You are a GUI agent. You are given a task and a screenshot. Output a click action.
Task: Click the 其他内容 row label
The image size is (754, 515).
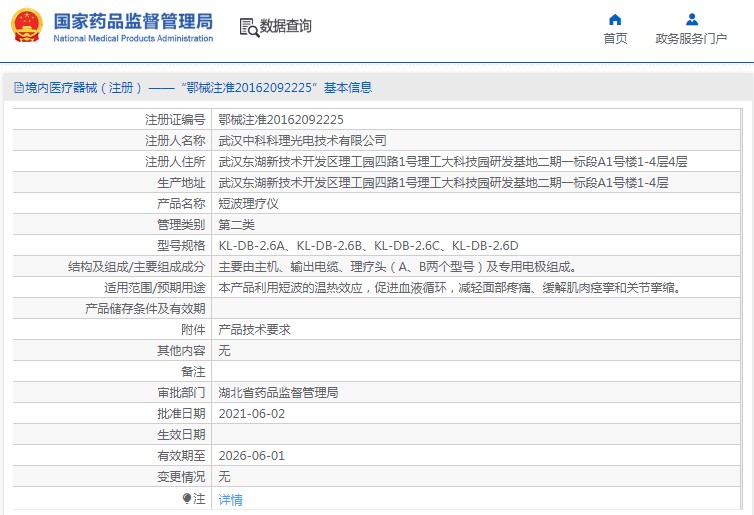pyautogui.click(x=181, y=351)
